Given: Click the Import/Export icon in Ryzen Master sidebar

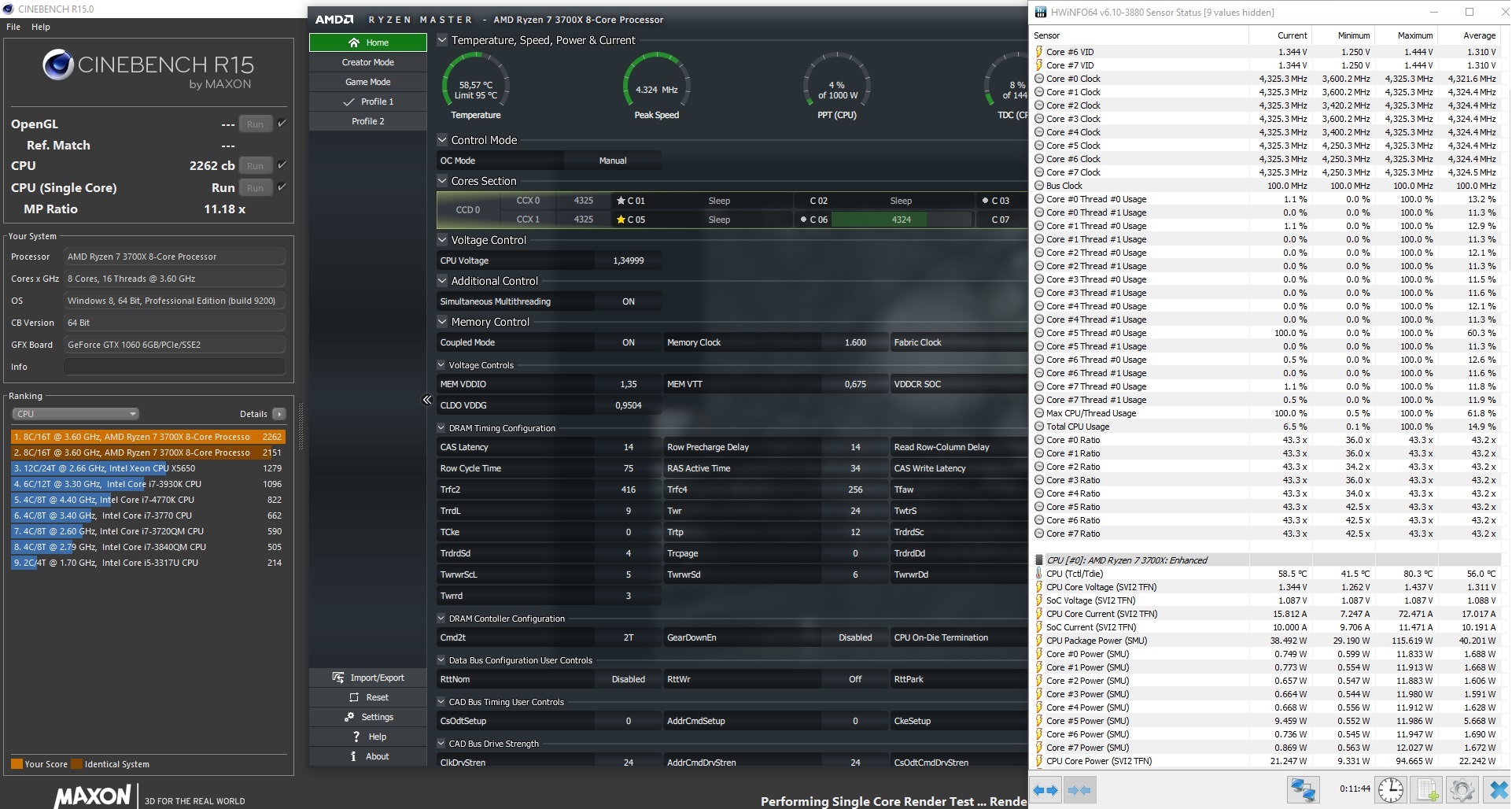Looking at the screenshot, I should pyautogui.click(x=338, y=678).
